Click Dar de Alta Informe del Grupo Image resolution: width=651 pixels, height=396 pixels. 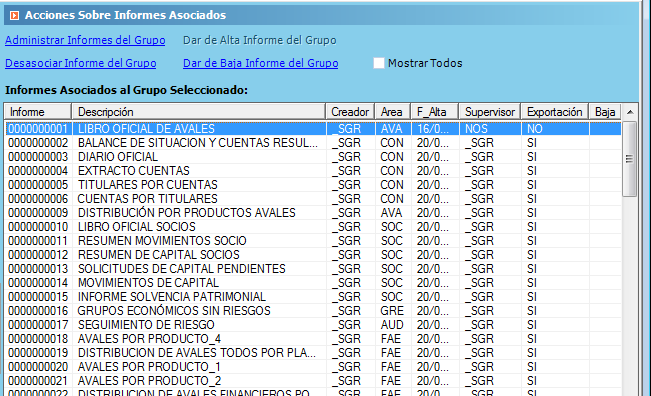tap(259, 40)
